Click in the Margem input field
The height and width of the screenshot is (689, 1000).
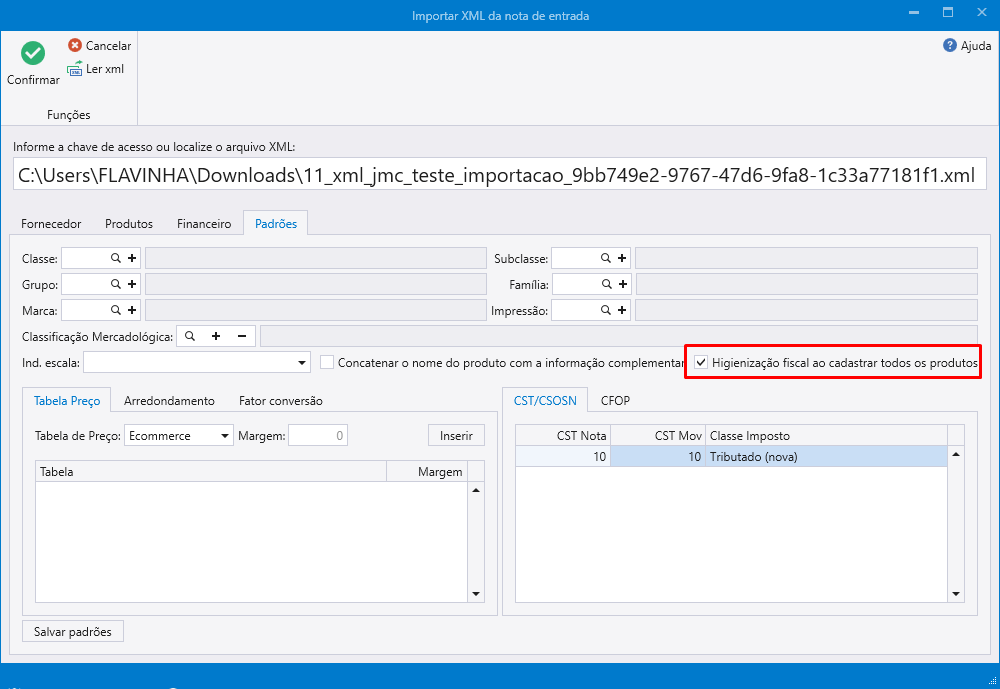318,436
